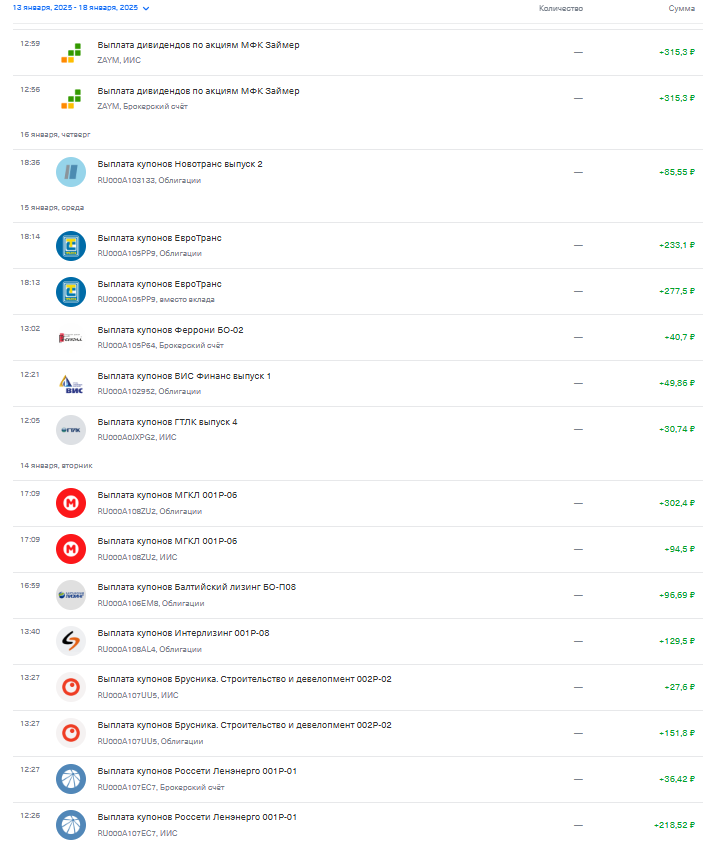Click the amount +36,42 ₽
This screenshot has height=844, width=722.
point(677,779)
